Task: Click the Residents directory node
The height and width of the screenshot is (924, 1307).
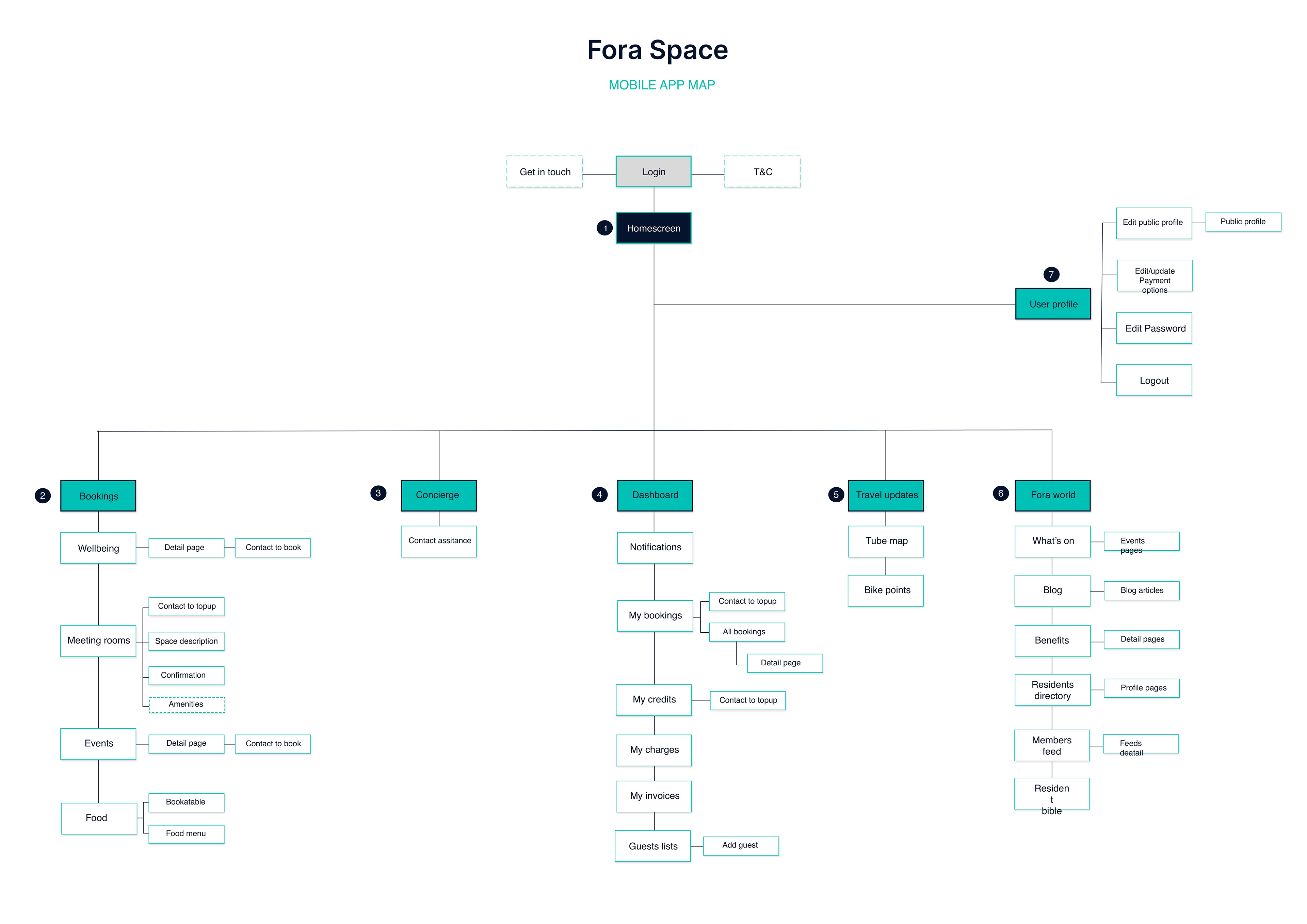Action: tap(1052, 690)
